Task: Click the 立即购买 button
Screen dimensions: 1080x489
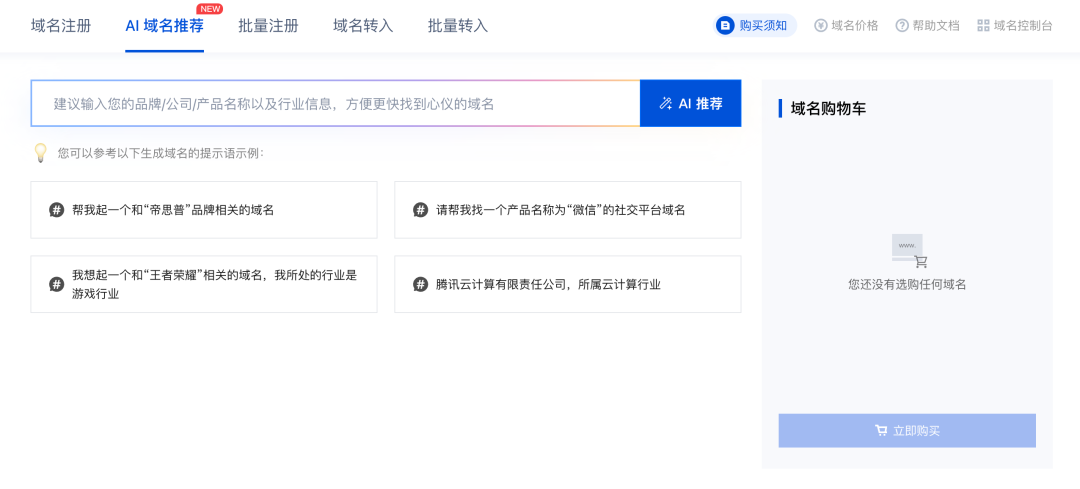Action: tap(907, 430)
